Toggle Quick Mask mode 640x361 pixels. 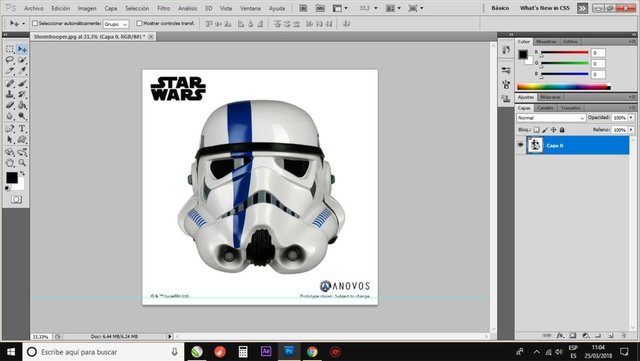16,199
